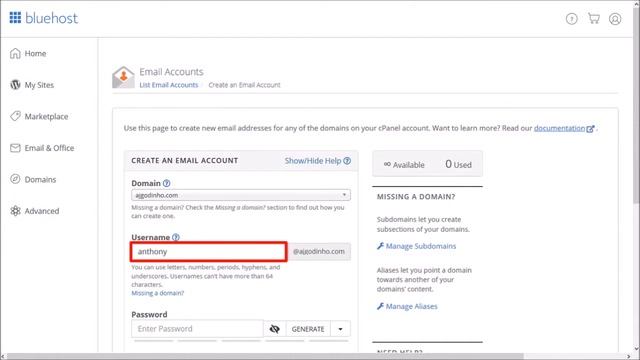Click the Show/Hide Help link

313,161
